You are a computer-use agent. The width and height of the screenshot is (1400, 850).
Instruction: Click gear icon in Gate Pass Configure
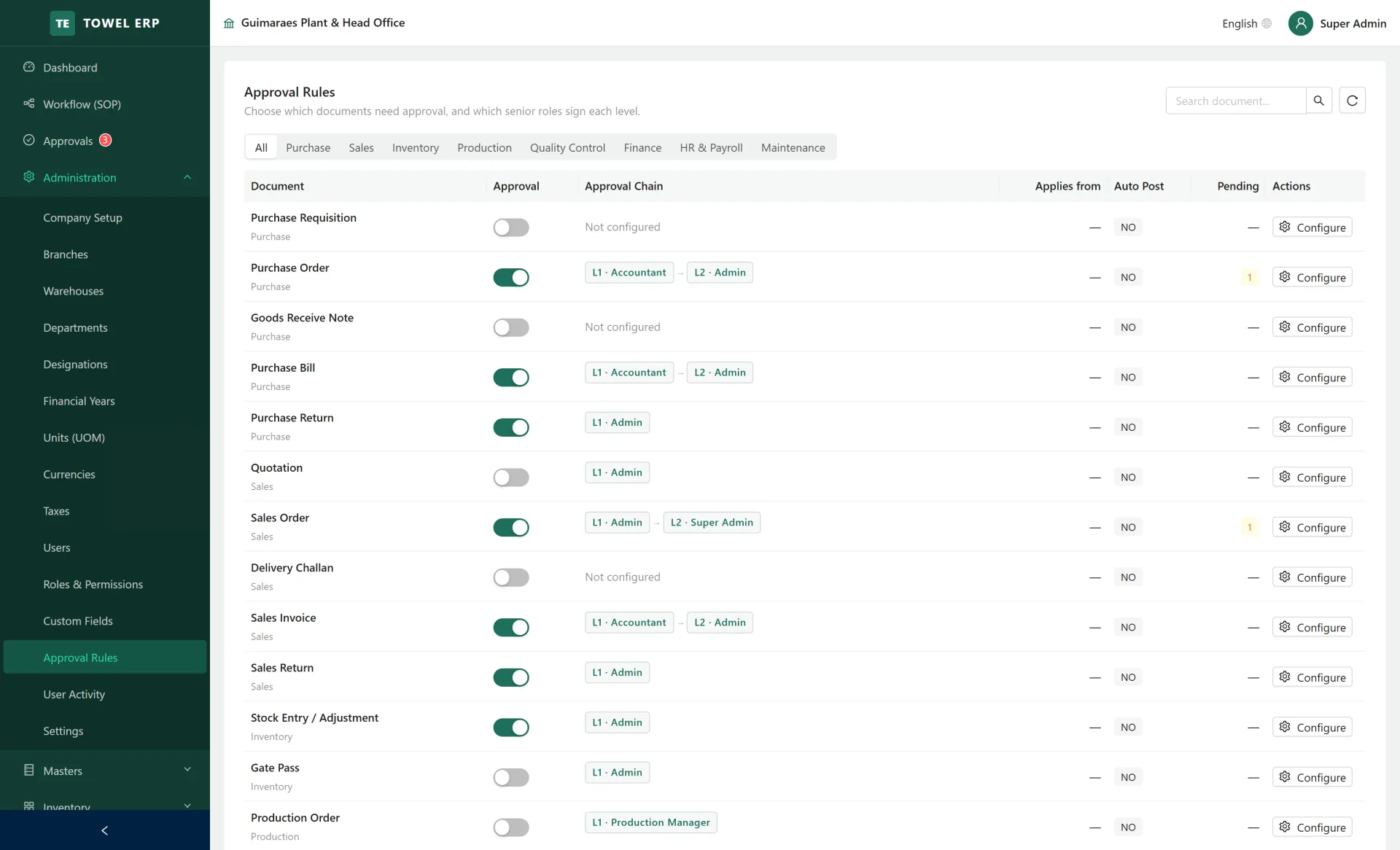click(1285, 777)
